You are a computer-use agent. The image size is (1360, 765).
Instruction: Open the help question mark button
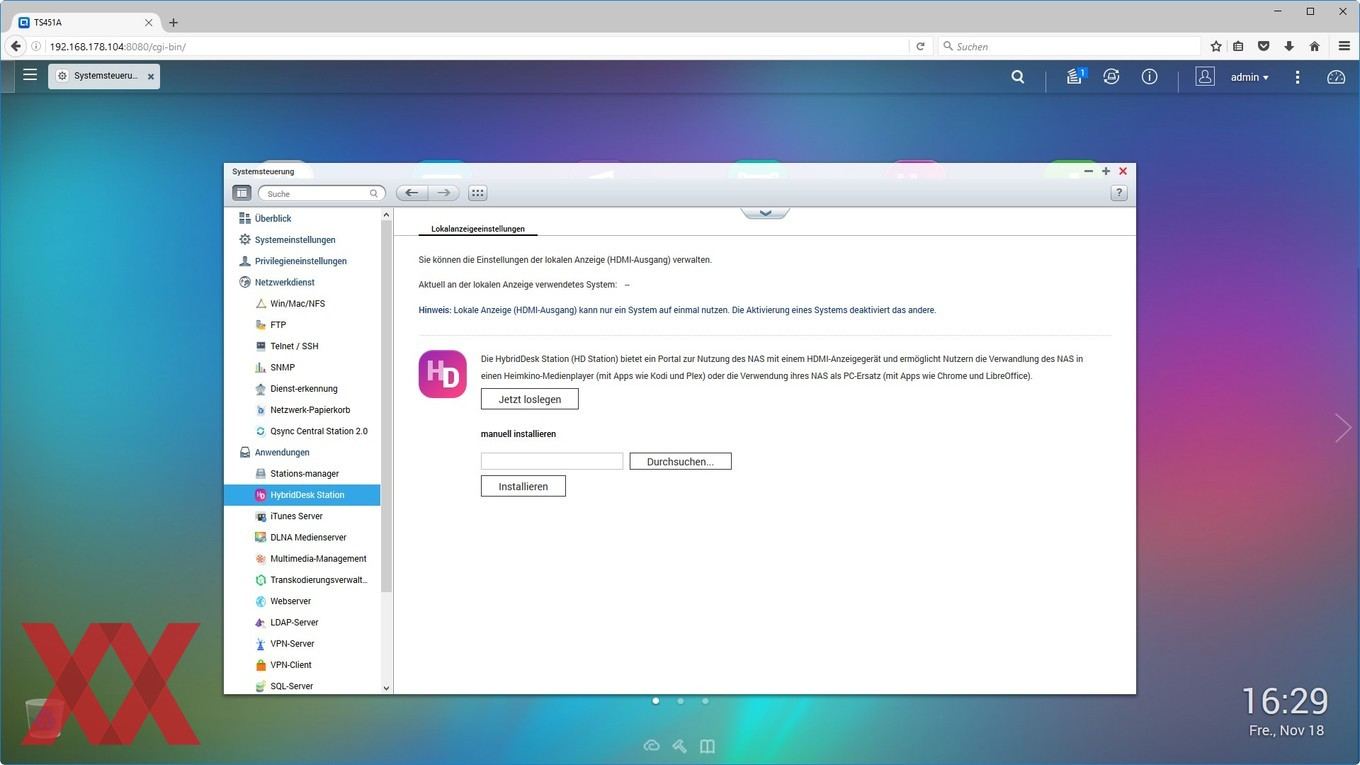coord(1119,193)
